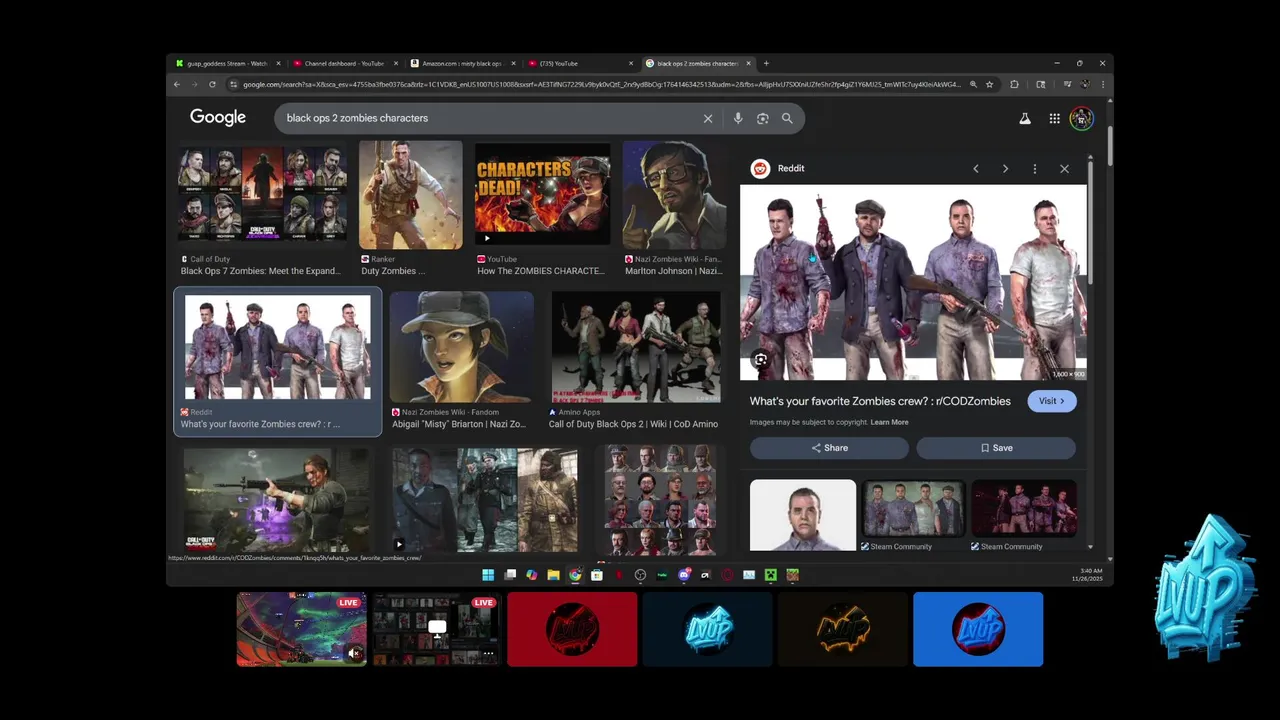Open the Learn More copyright link
Screen dimensions: 1280x720
coord(889,422)
